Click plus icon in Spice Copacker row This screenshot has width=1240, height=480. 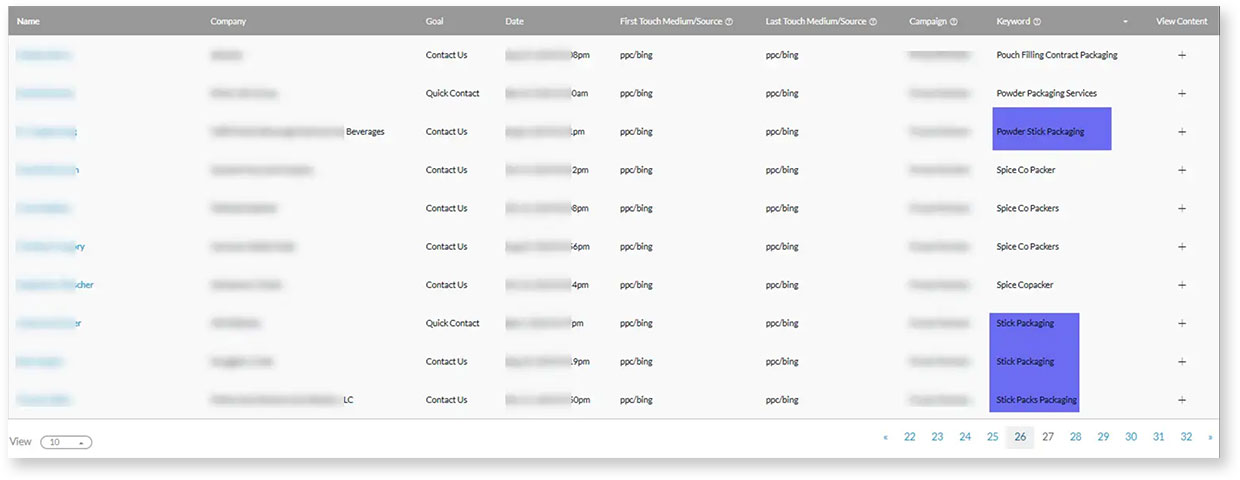point(1182,285)
